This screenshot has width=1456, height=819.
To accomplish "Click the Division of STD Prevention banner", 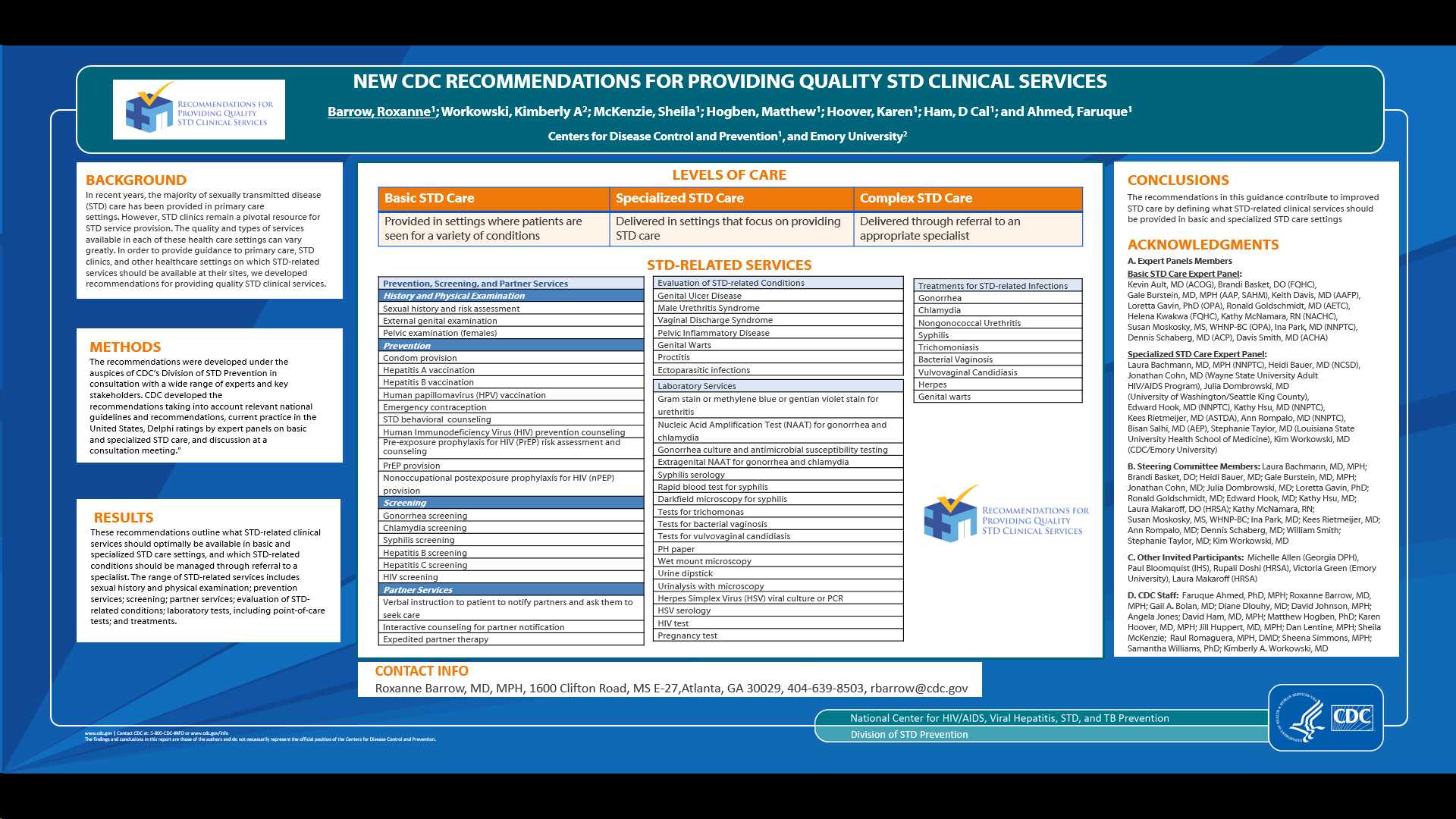I will (908, 734).
